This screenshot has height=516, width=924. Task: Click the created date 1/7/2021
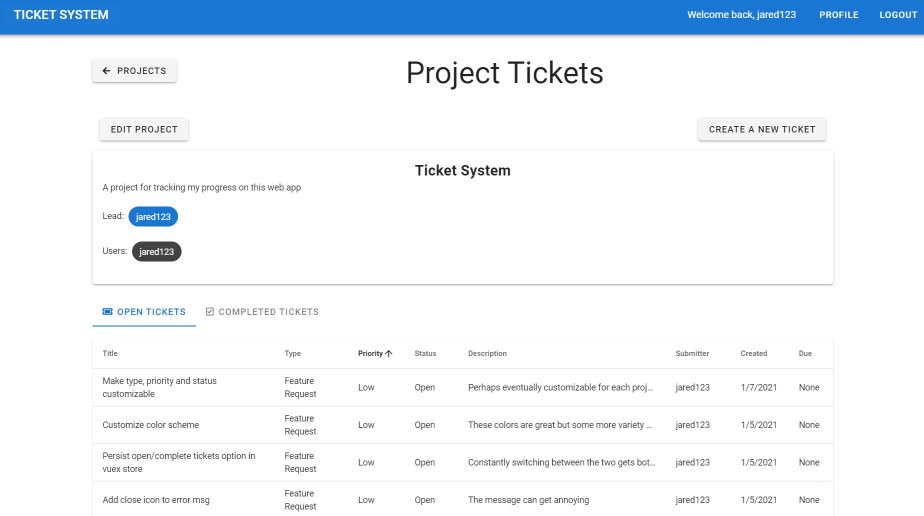[758, 388]
